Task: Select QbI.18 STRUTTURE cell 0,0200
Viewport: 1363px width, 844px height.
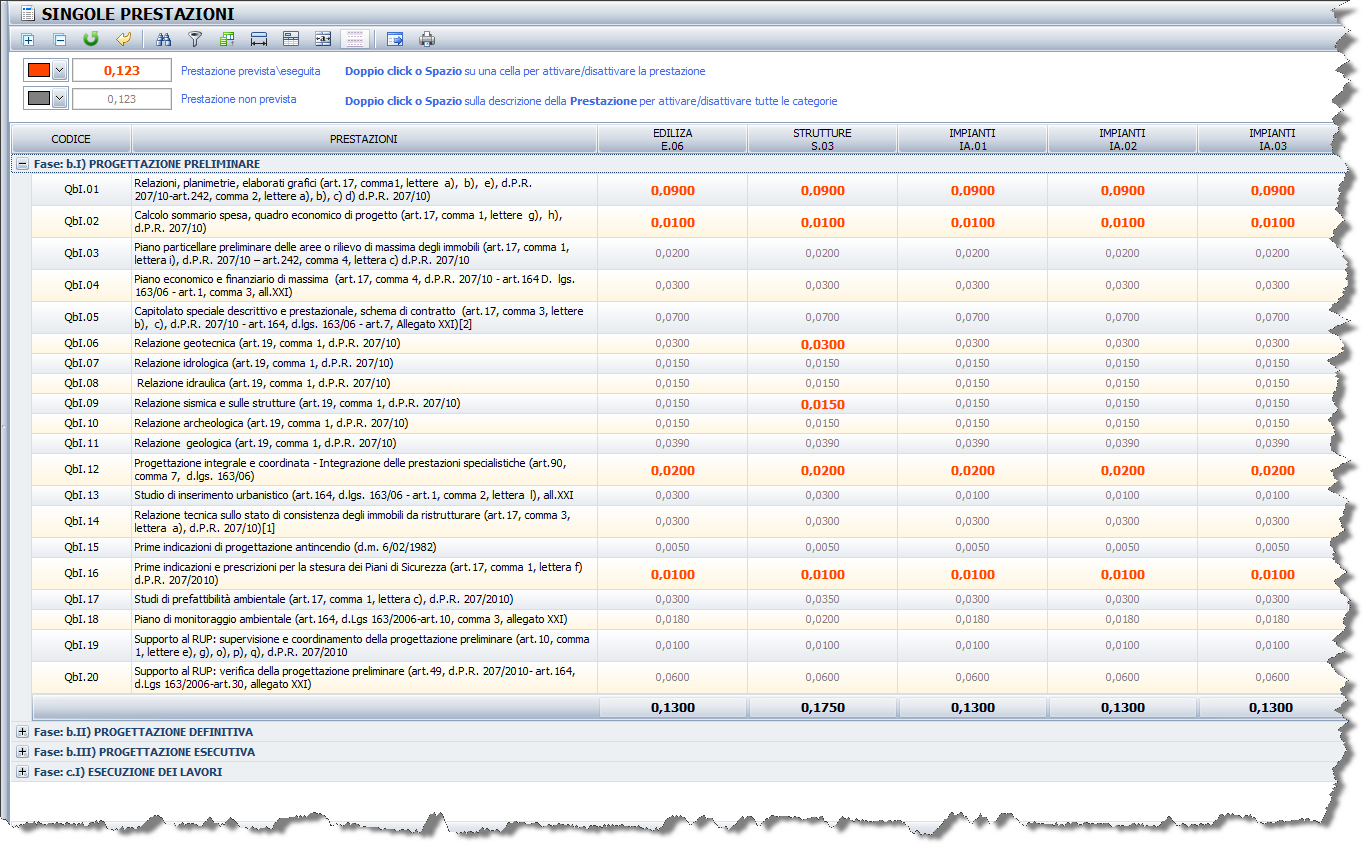Action: tap(822, 620)
